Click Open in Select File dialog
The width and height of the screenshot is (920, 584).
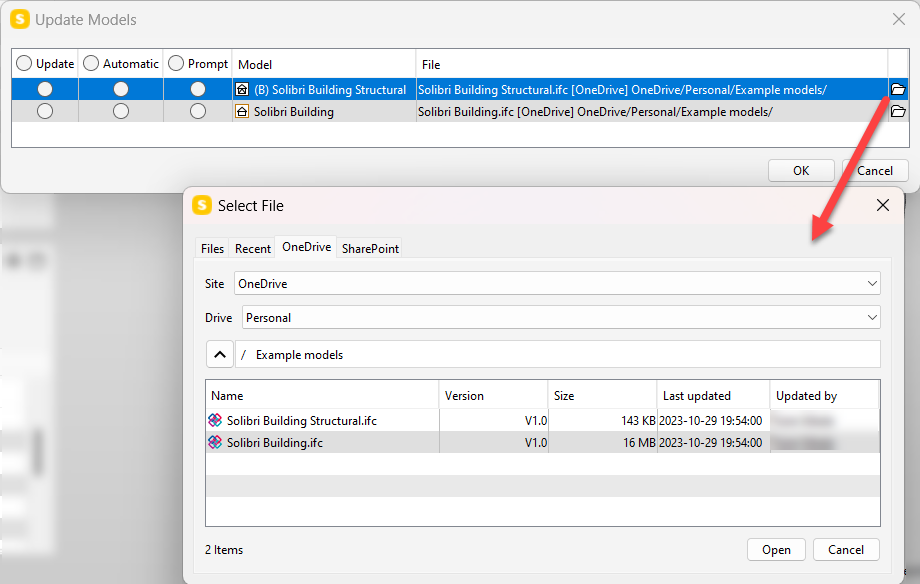click(776, 550)
